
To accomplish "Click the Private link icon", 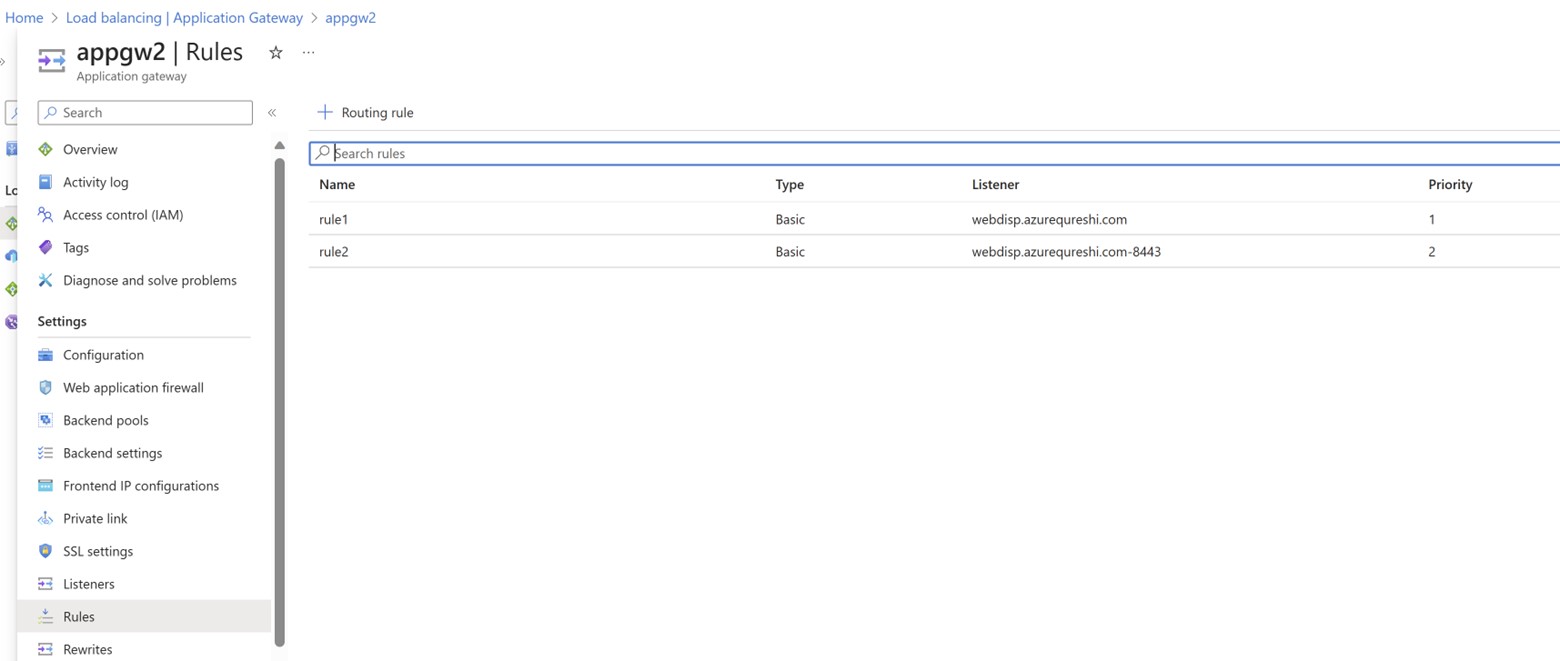I will click(45, 518).
